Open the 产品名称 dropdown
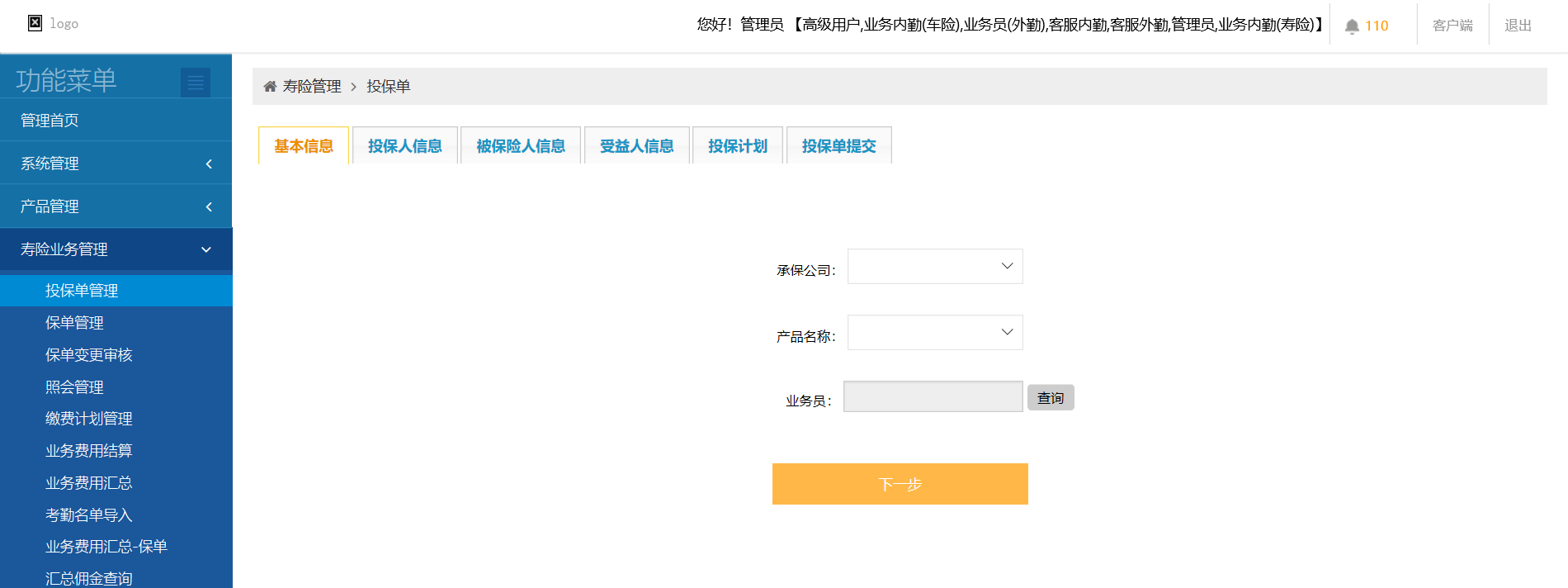 pos(935,333)
